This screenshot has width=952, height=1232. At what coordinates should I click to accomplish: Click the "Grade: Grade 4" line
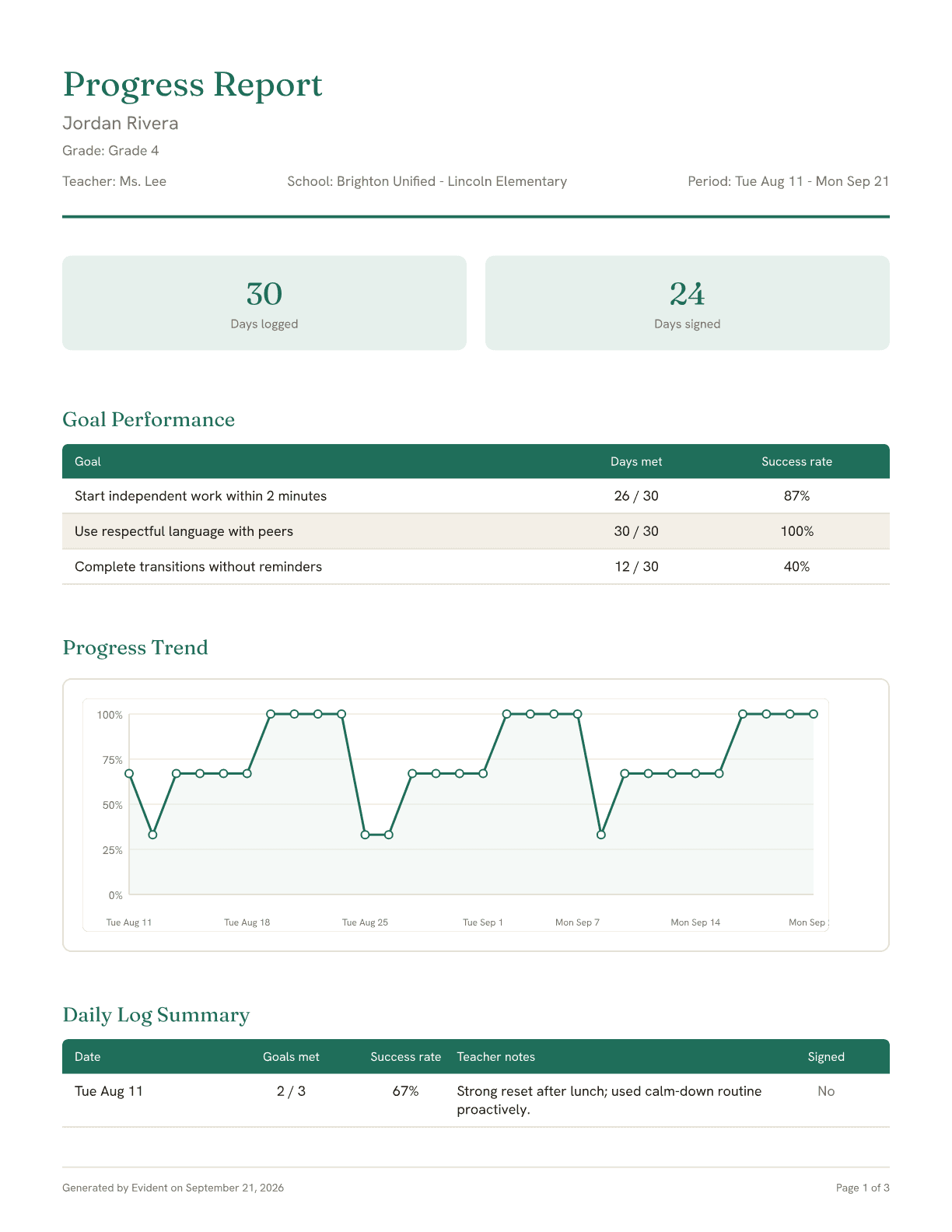[110, 150]
